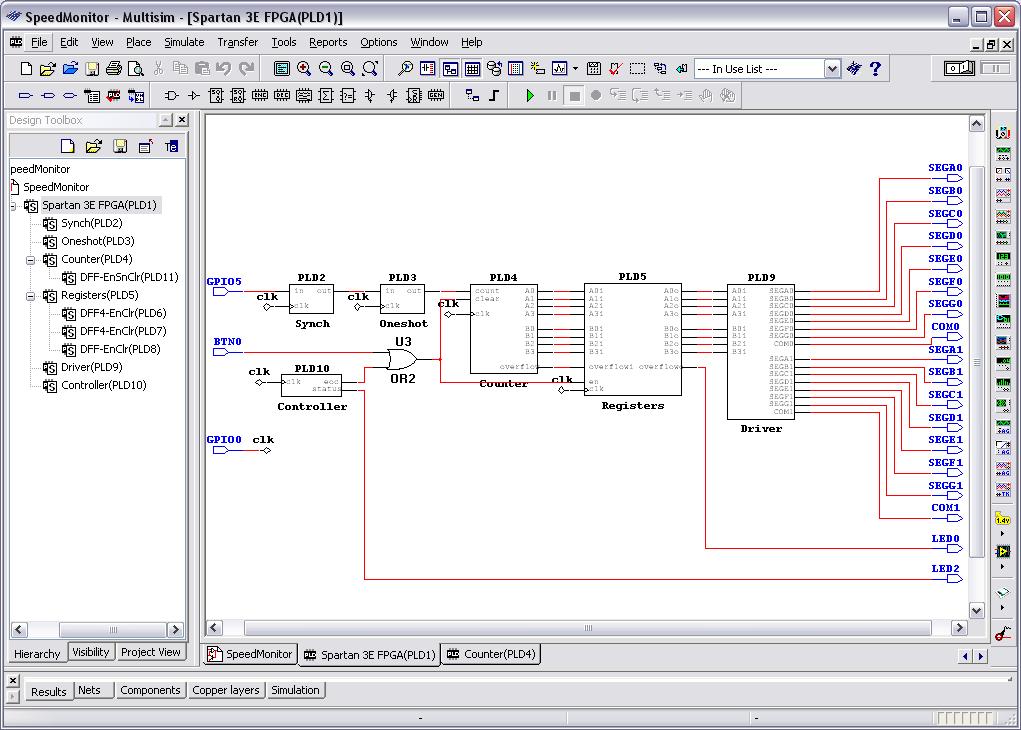1021x730 pixels.
Task: Open the Project View tab
Action: point(150,652)
